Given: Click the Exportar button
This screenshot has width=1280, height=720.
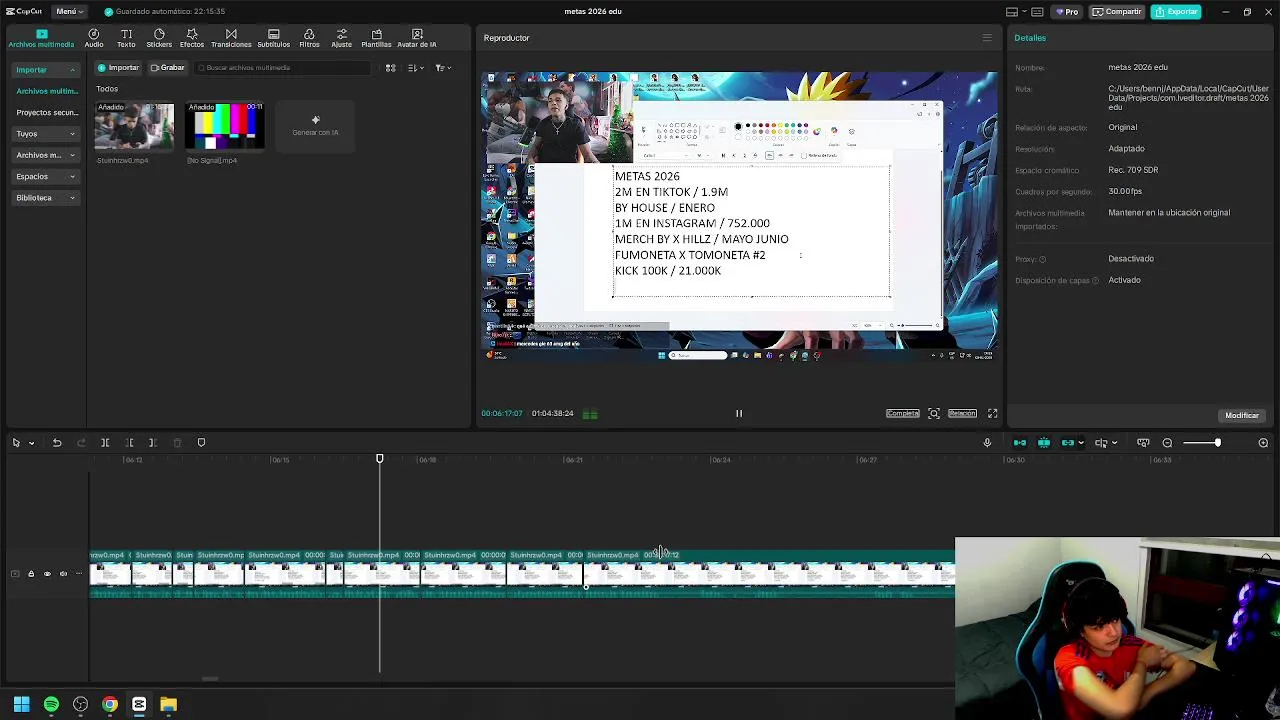Looking at the screenshot, I should point(1176,12).
